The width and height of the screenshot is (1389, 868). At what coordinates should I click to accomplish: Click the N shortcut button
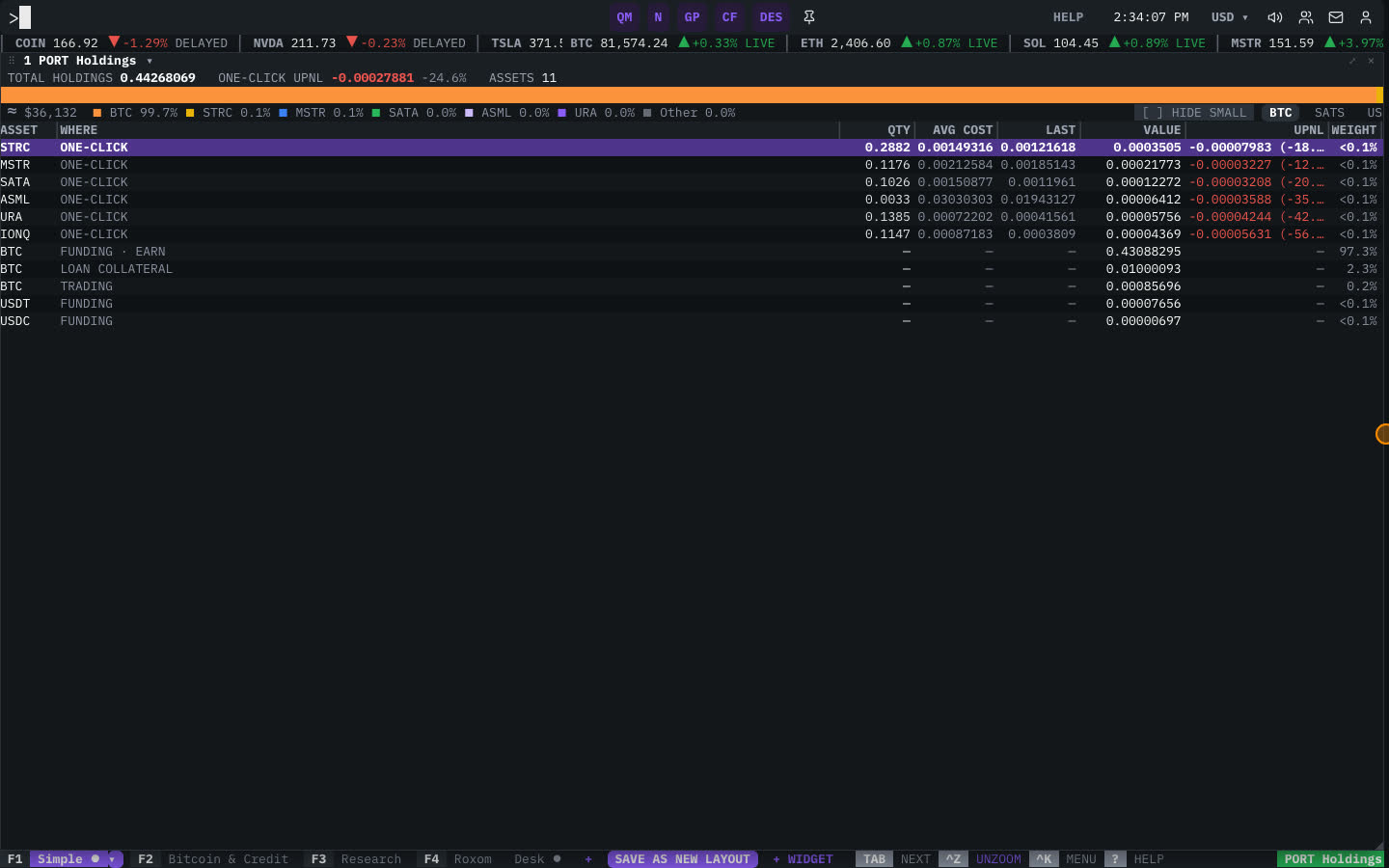658,17
